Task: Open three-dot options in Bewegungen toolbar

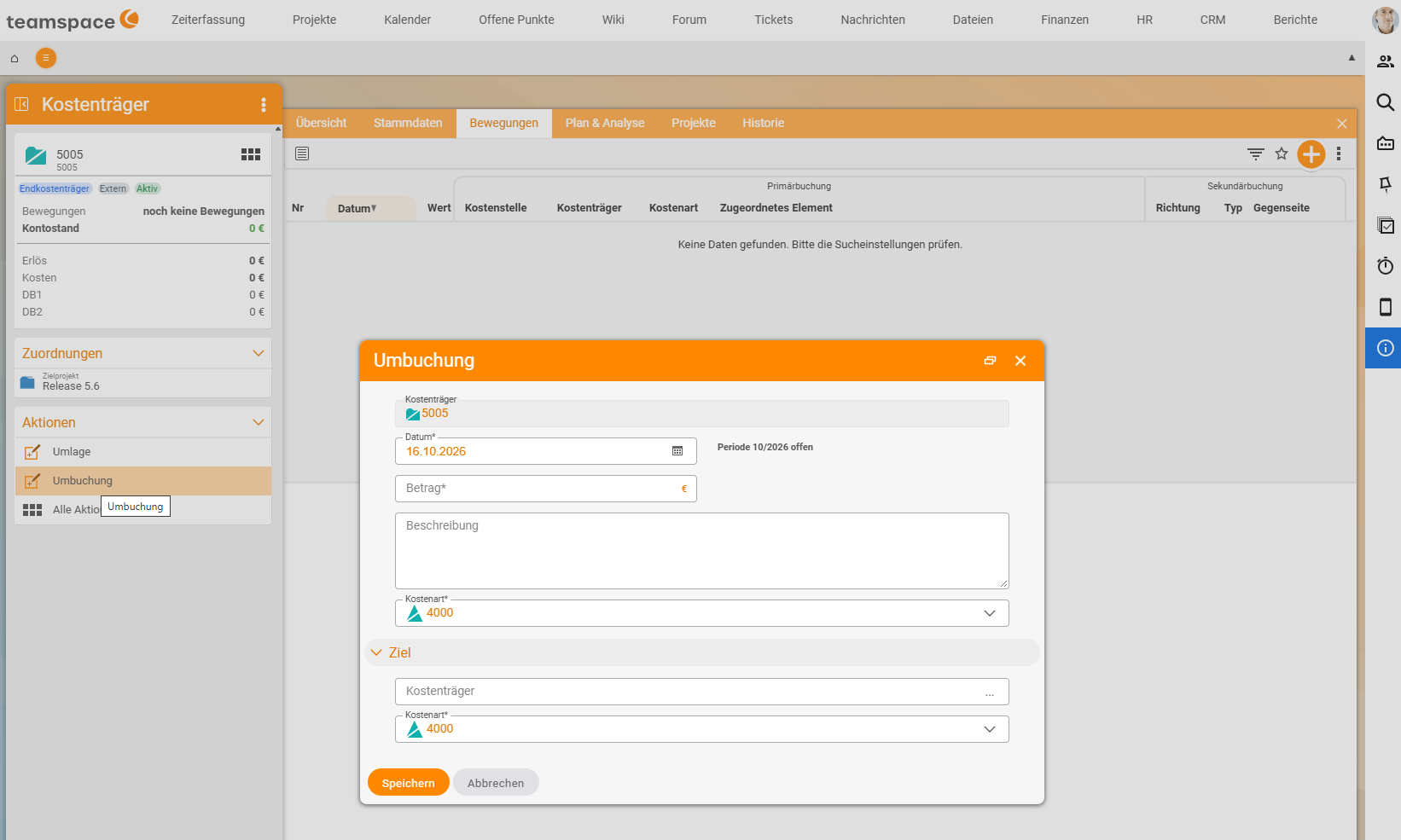Action: pos(1339,154)
